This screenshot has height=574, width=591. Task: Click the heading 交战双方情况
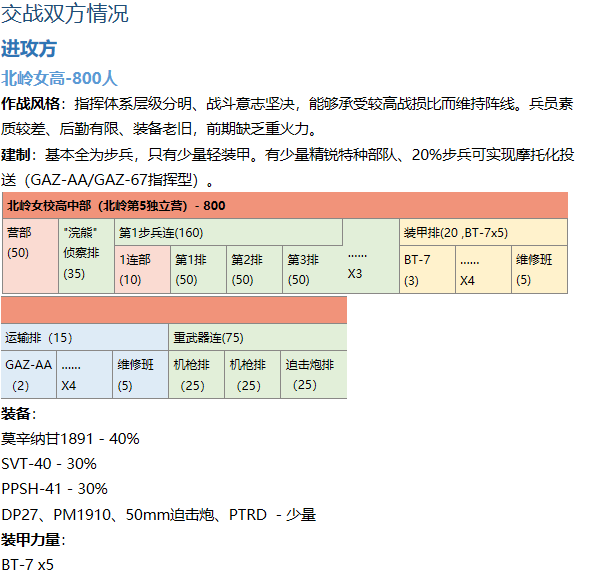65,14
